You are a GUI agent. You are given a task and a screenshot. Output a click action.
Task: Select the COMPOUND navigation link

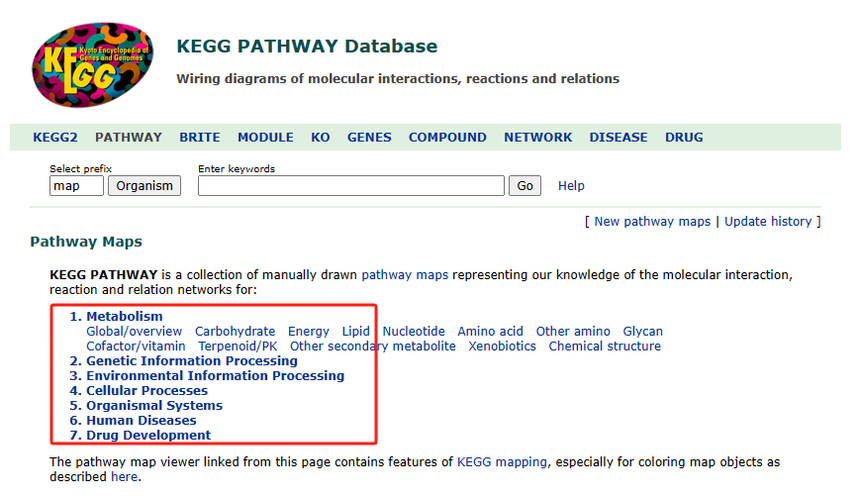pyautogui.click(x=448, y=137)
